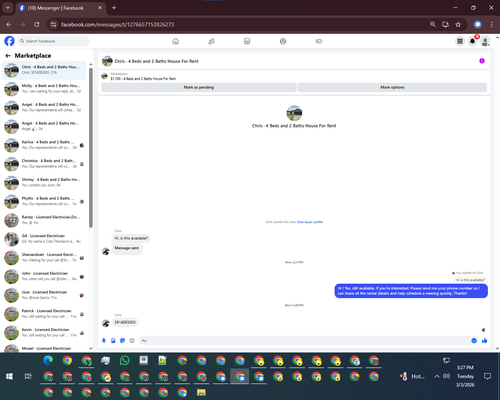The width and height of the screenshot is (500, 400).
Task: Open Task View on the taskbar
Action: 28,376
